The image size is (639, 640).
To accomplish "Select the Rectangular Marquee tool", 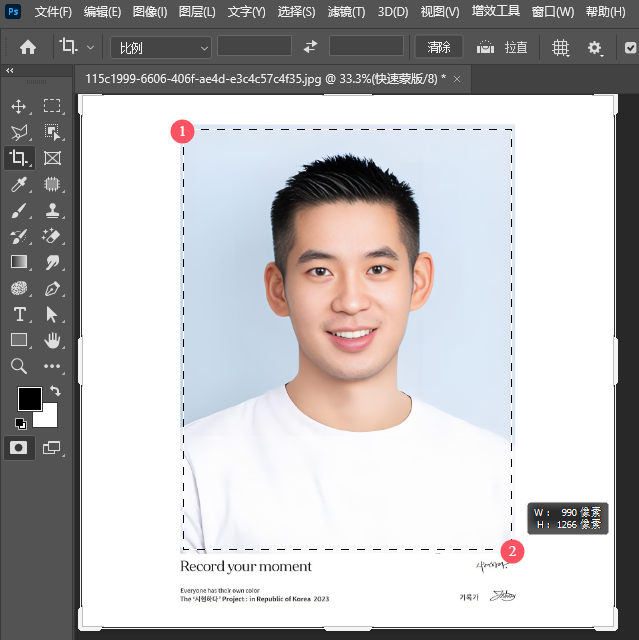I will [x=52, y=106].
